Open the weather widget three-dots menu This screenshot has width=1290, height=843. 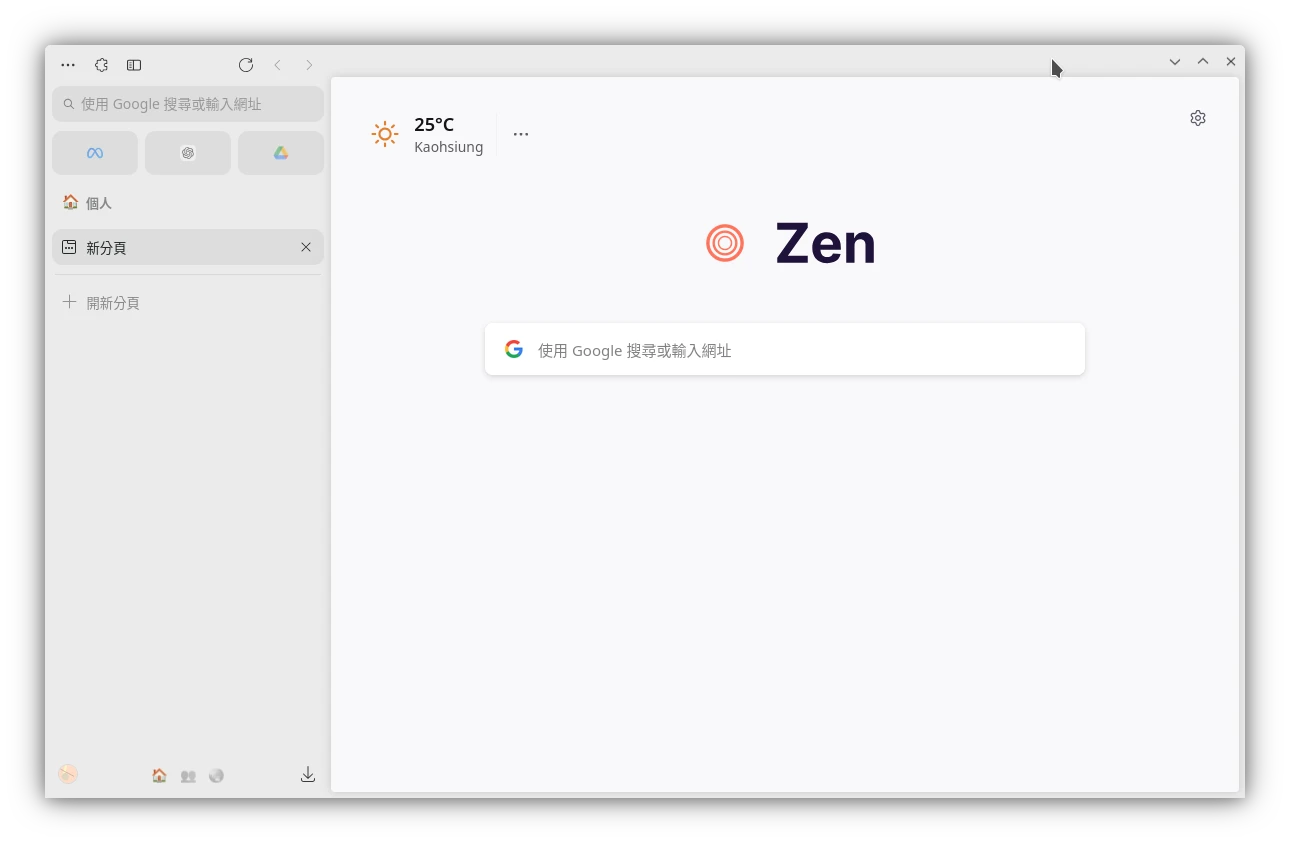click(521, 134)
